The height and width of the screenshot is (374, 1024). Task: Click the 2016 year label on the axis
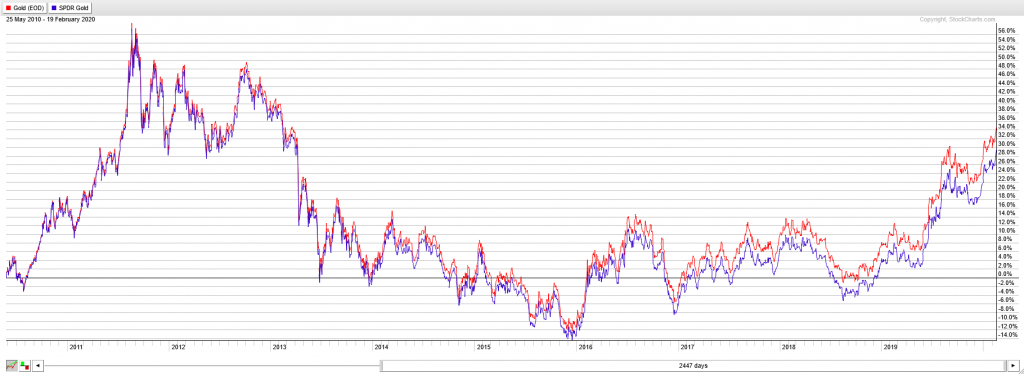click(584, 347)
